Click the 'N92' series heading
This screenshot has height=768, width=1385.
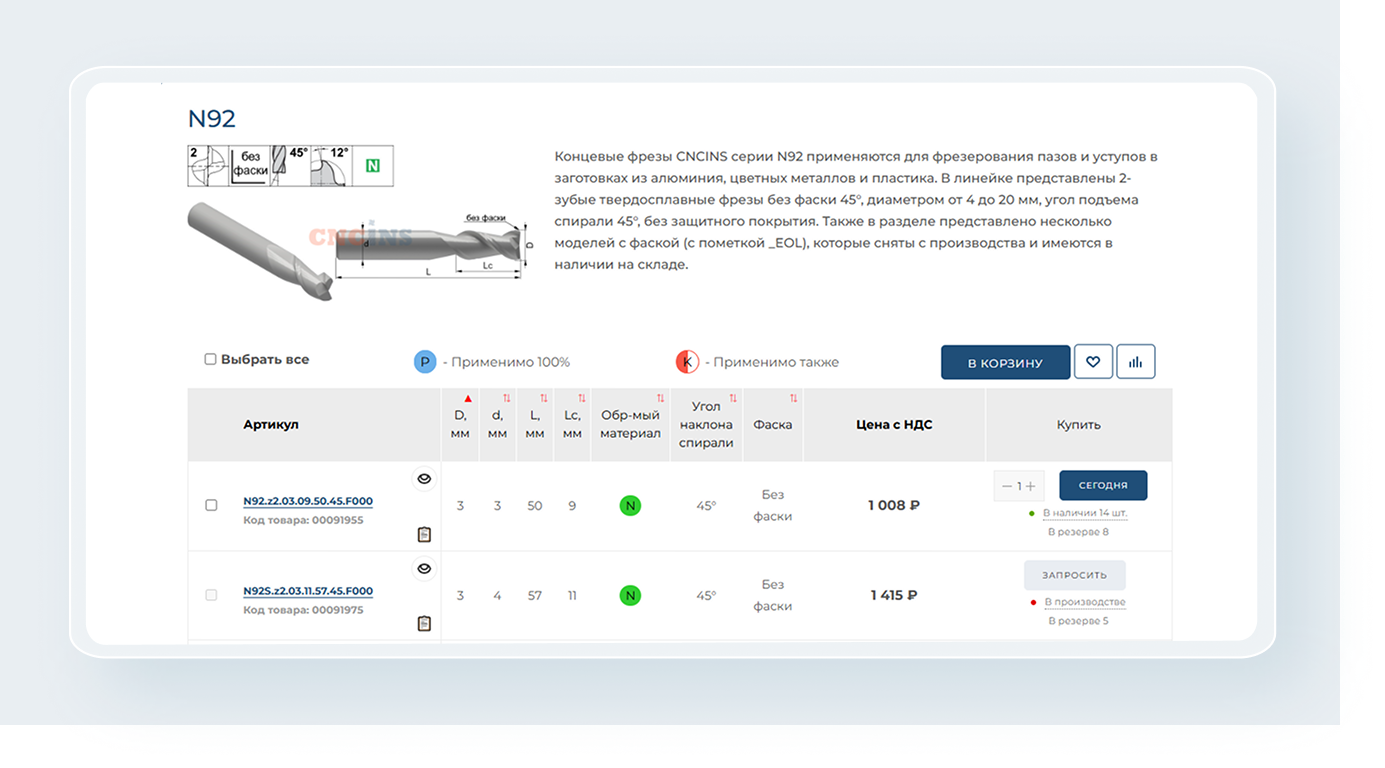[x=212, y=119]
